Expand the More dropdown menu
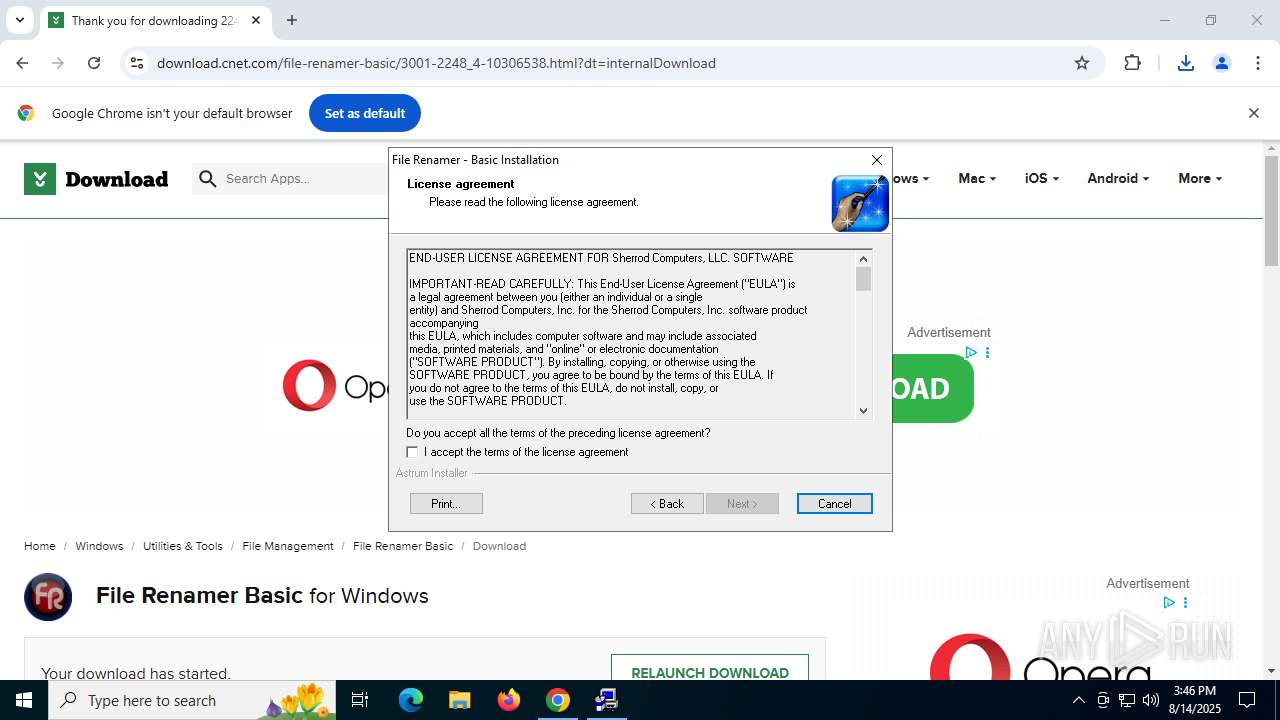Viewport: 1280px width, 720px height. [1200, 178]
